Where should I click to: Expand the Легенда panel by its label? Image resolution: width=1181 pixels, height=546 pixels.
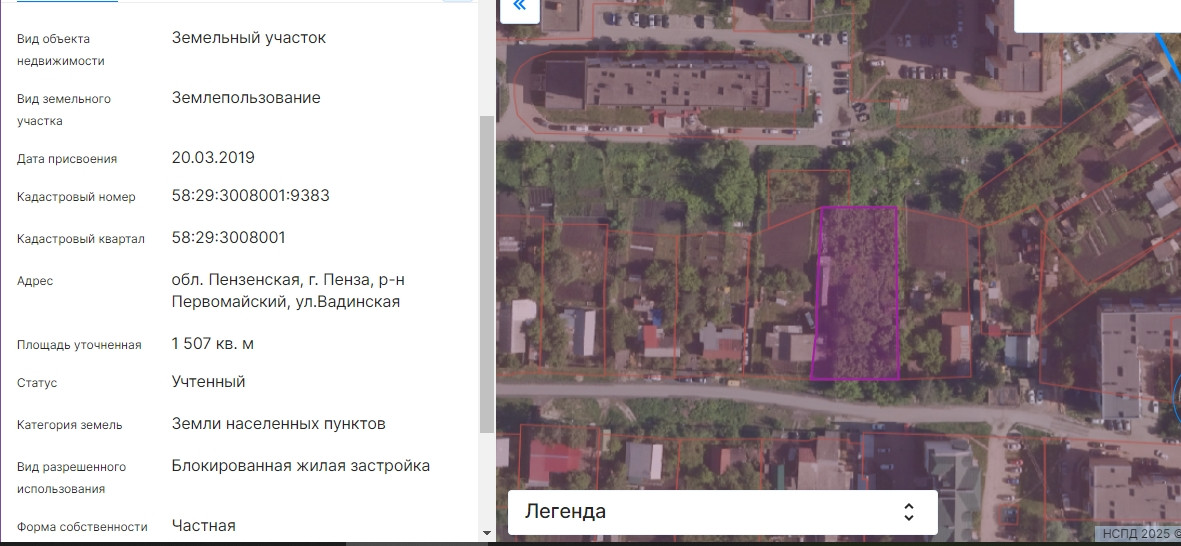[566, 512]
